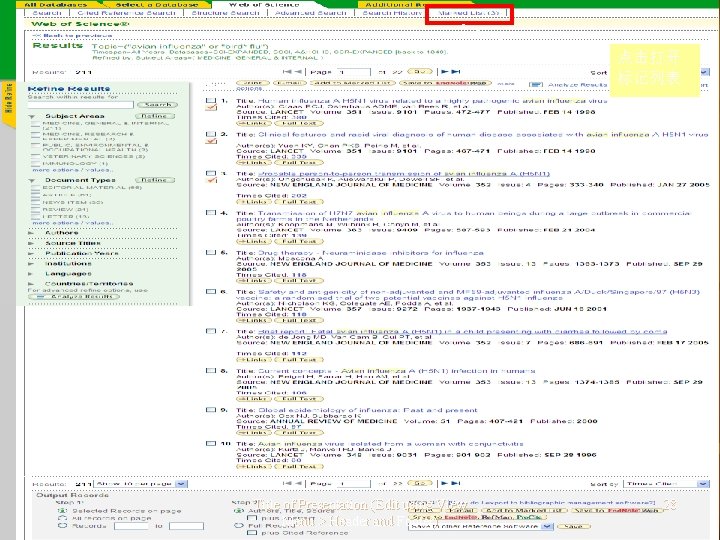Open Search History
The width and height of the screenshot is (720, 540).
(x=393, y=13)
